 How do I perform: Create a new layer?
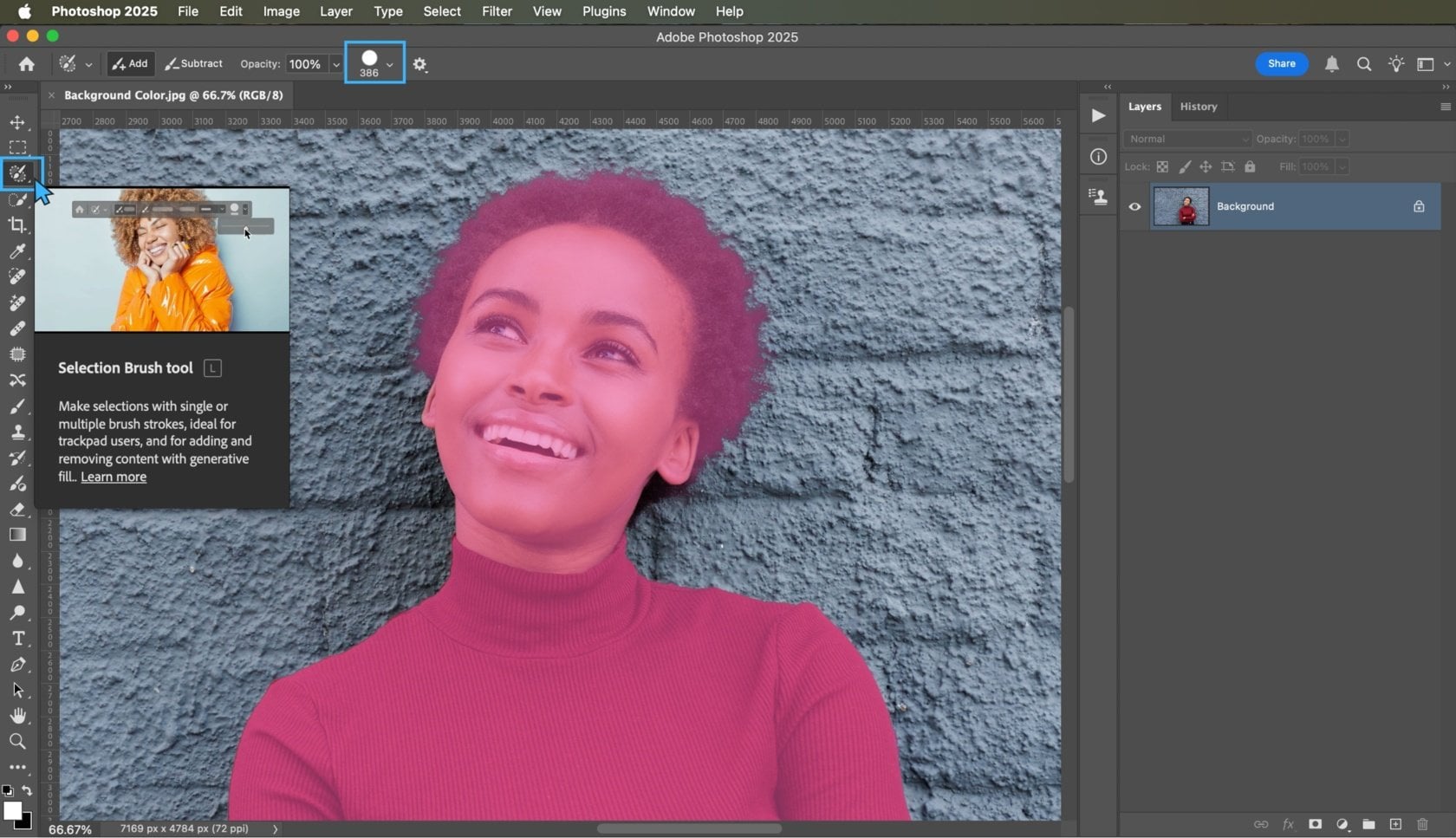[1395, 824]
